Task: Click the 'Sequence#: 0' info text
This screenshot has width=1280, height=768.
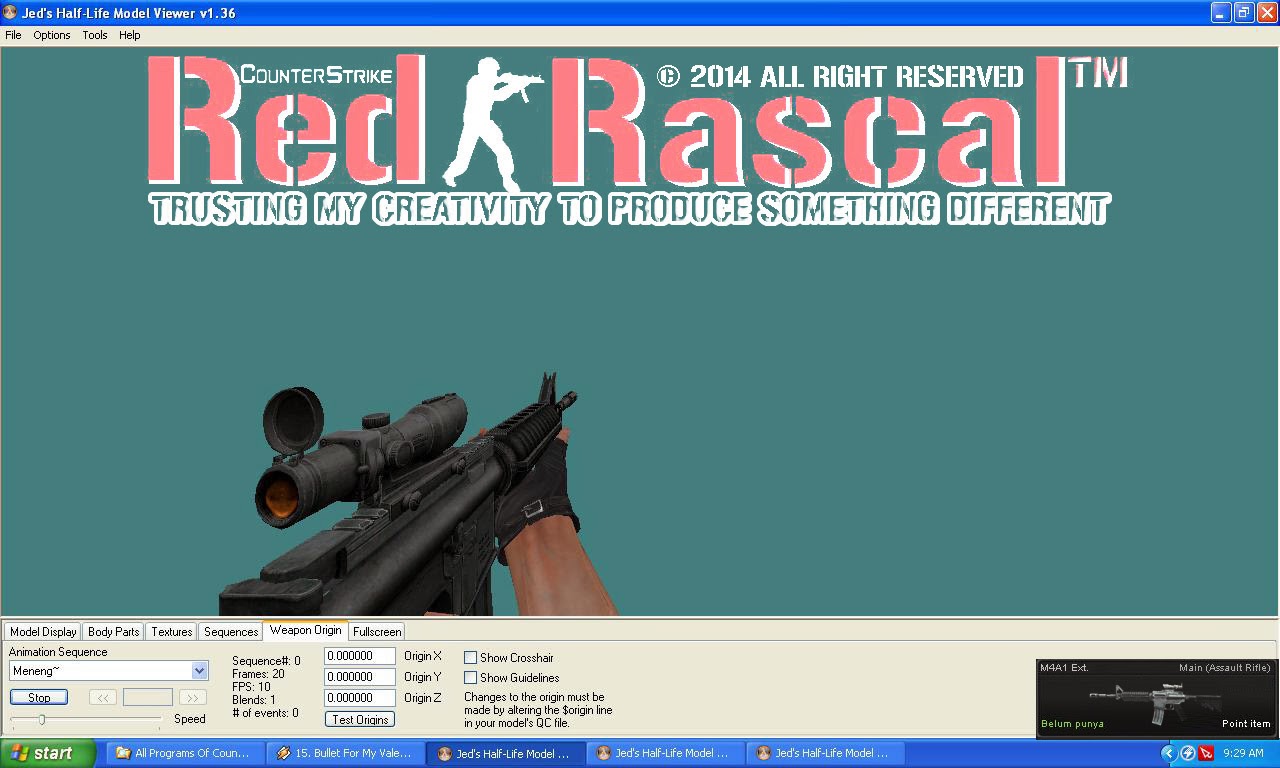Action: point(266,661)
